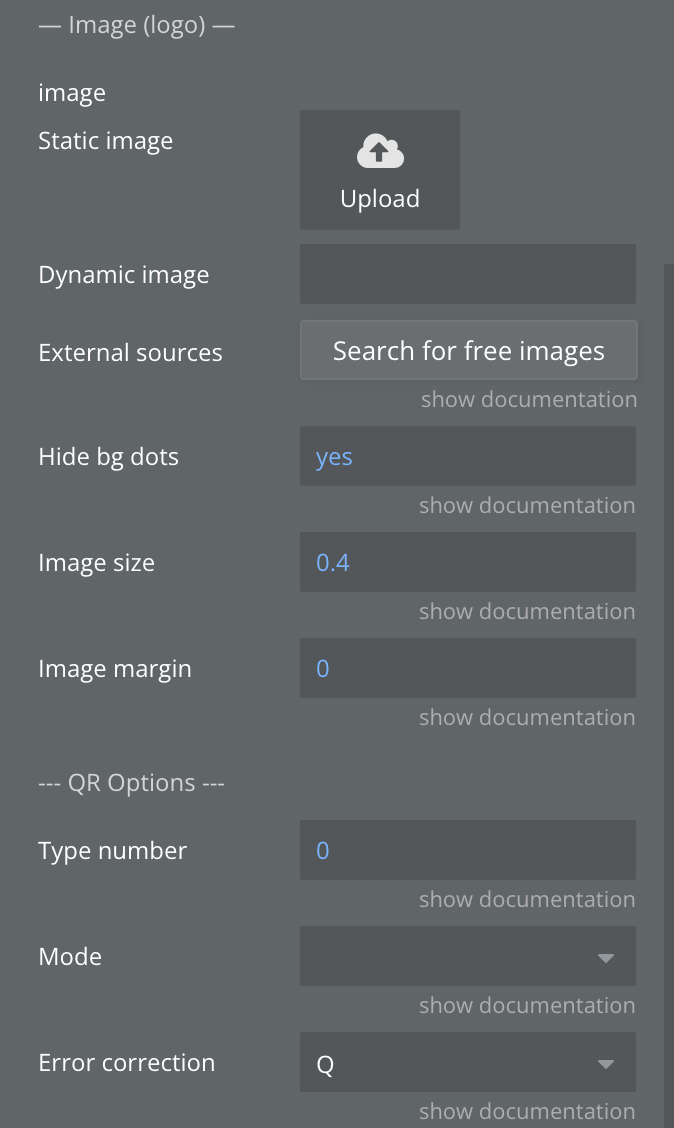
Task: Click the Image margin field
Action: (x=467, y=668)
